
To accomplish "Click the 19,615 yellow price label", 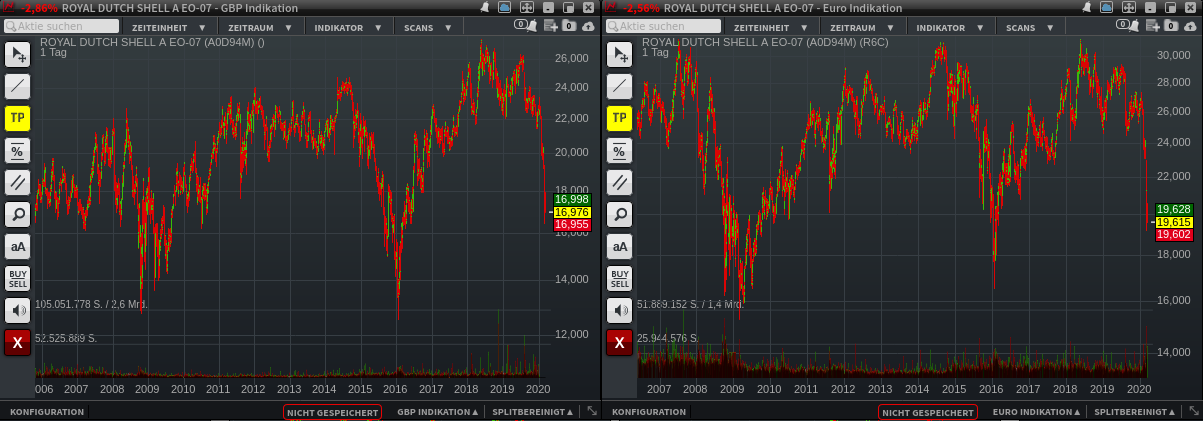I will pyautogui.click(x=1173, y=222).
